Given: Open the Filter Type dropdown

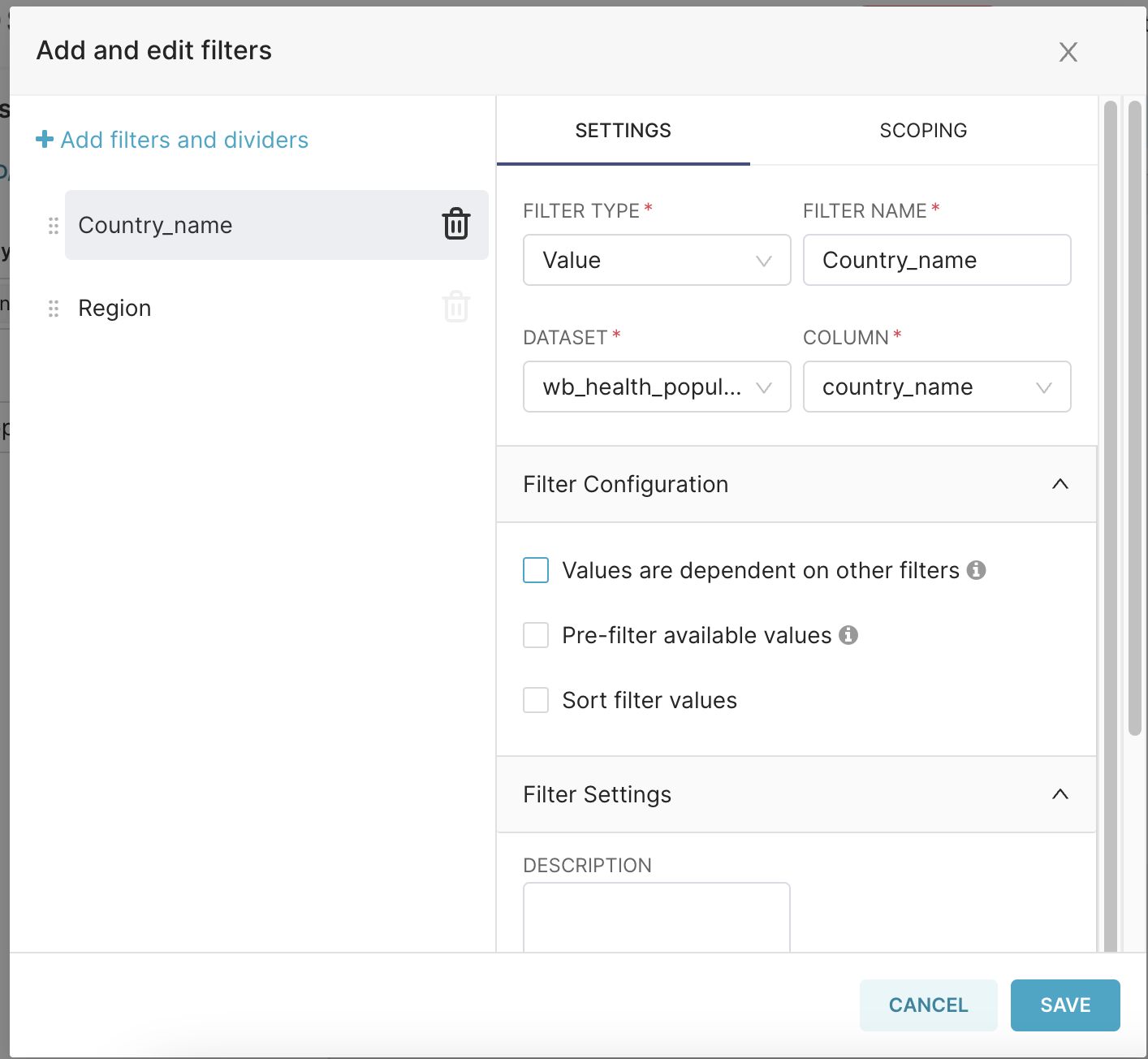Looking at the screenshot, I should (656, 260).
